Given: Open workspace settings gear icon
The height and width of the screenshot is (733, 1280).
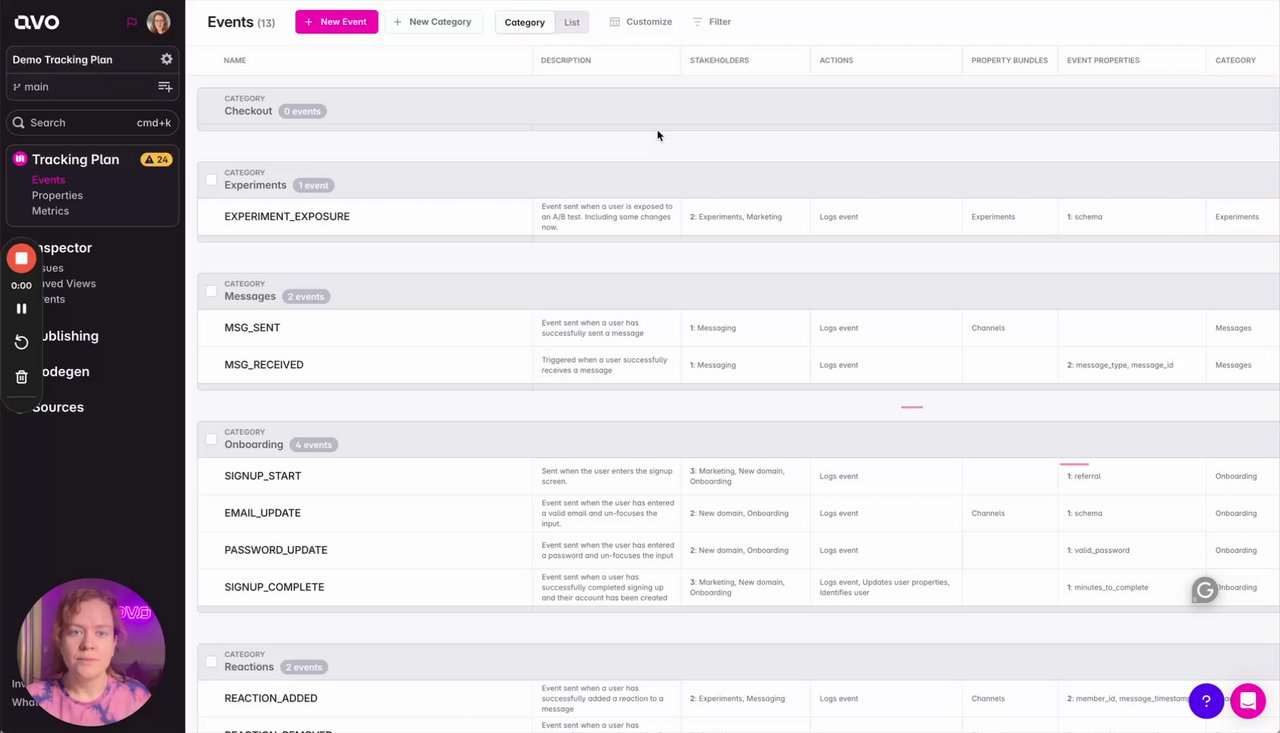Looking at the screenshot, I should [166, 59].
